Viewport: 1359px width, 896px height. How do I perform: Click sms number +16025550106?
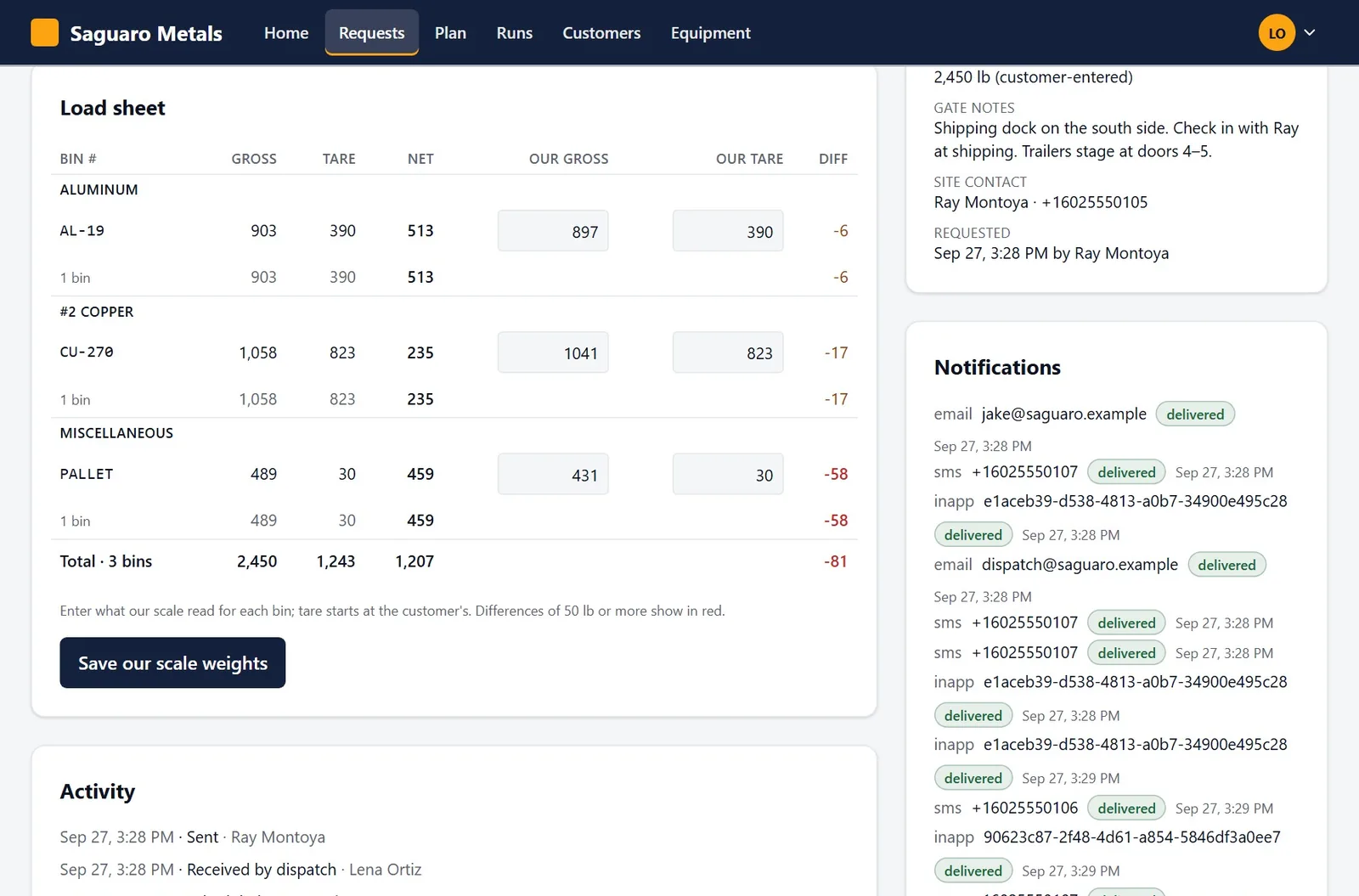click(1024, 808)
